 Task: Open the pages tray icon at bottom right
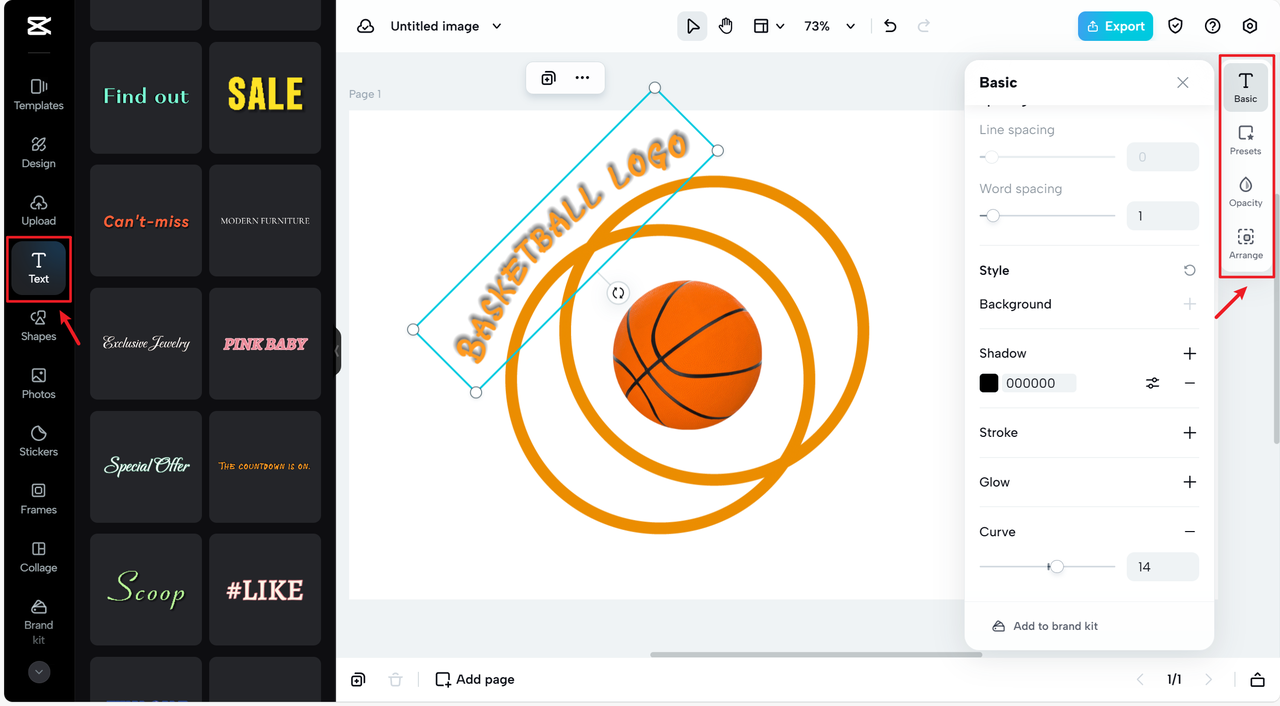click(1258, 680)
